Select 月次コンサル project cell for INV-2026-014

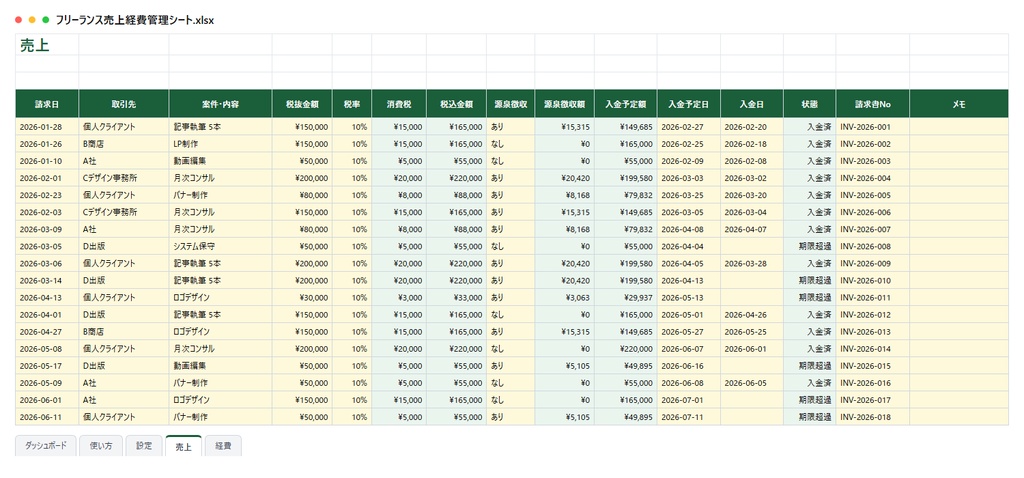click(220, 348)
